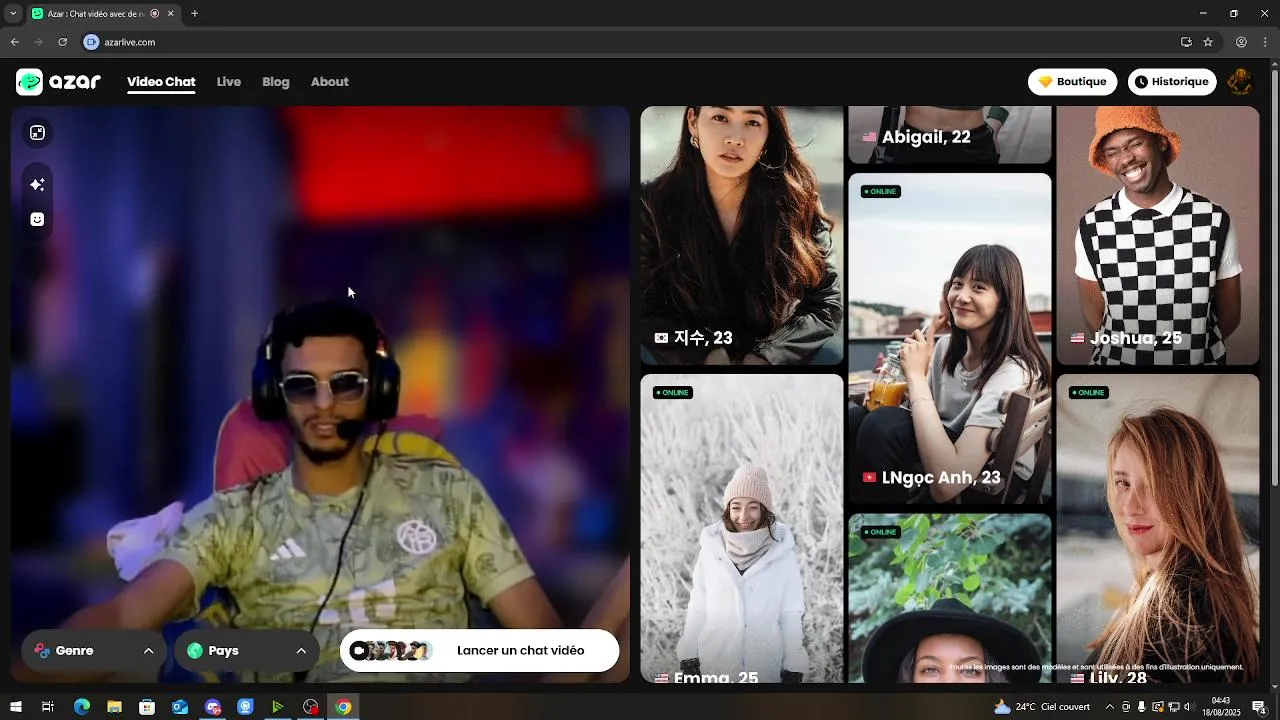Viewport: 1280px width, 720px height.
Task: Open the volume control in tray
Action: click(1189, 707)
